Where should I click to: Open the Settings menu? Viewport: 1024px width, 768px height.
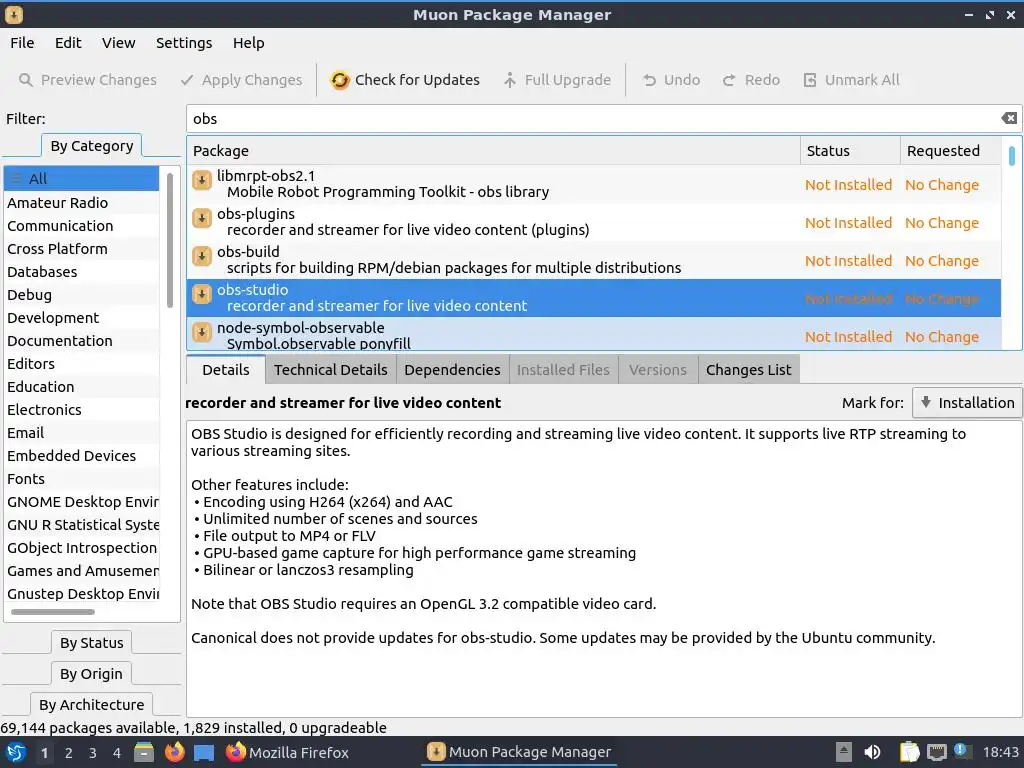(x=184, y=43)
